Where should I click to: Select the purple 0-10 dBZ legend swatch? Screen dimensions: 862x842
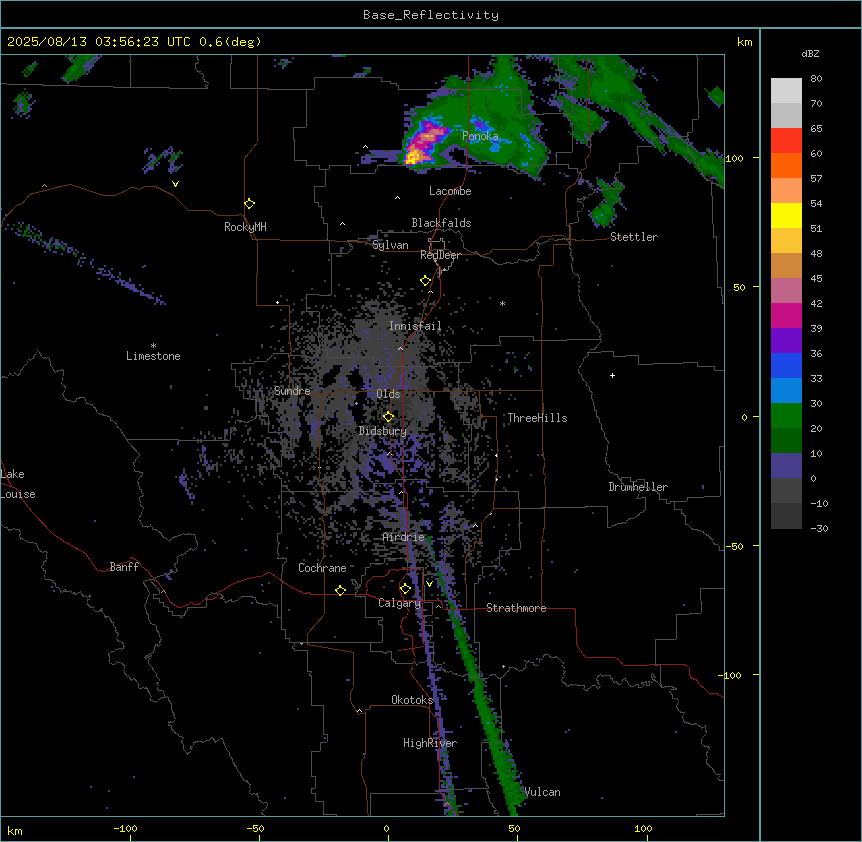pos(786,466)
